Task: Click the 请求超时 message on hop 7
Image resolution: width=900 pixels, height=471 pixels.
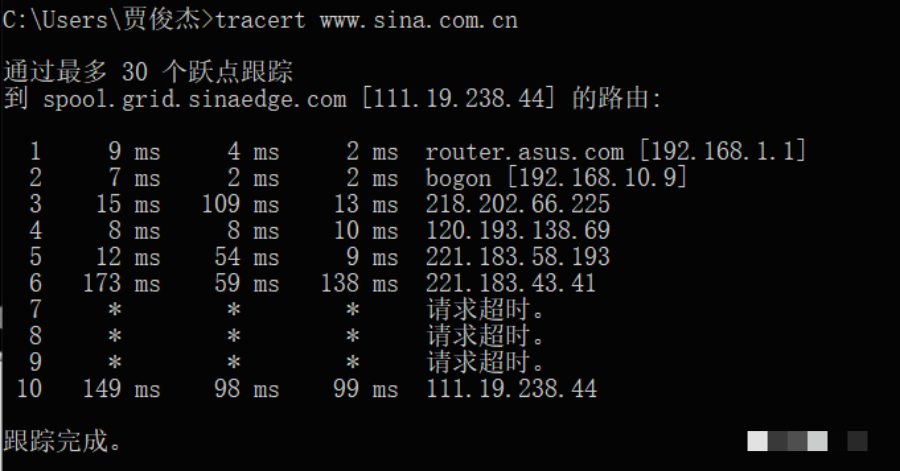Action: pos(486,310)
